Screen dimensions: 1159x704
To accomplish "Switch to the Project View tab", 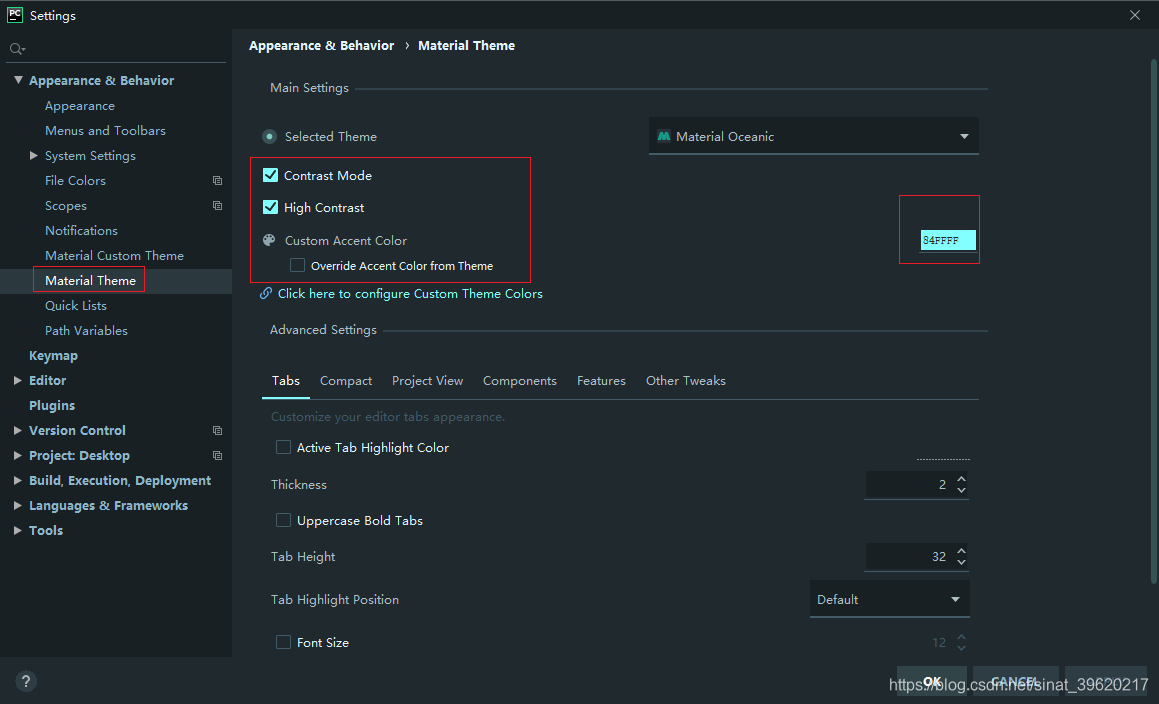I will point(427,381).
